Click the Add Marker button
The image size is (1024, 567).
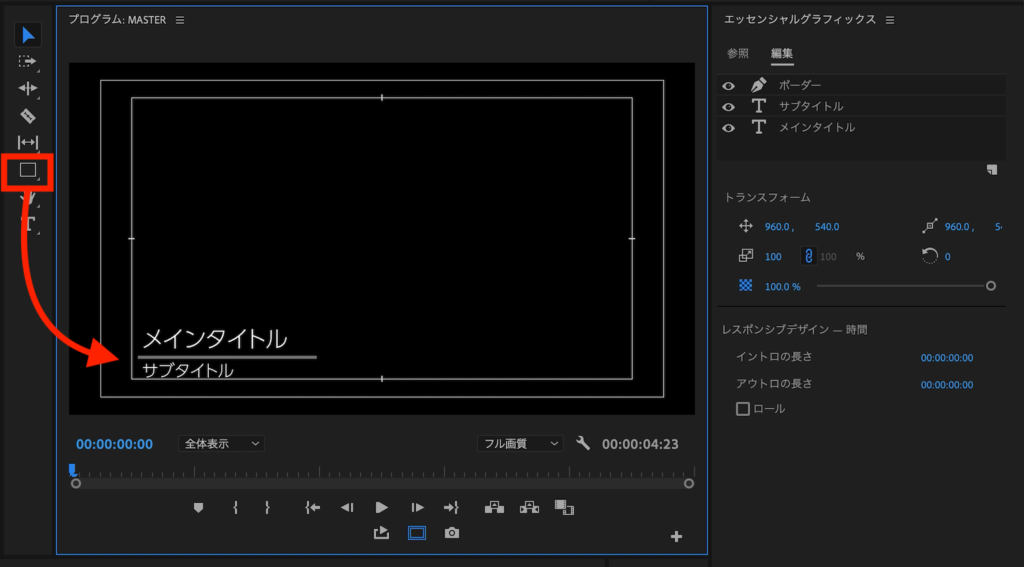pos(198,508)
